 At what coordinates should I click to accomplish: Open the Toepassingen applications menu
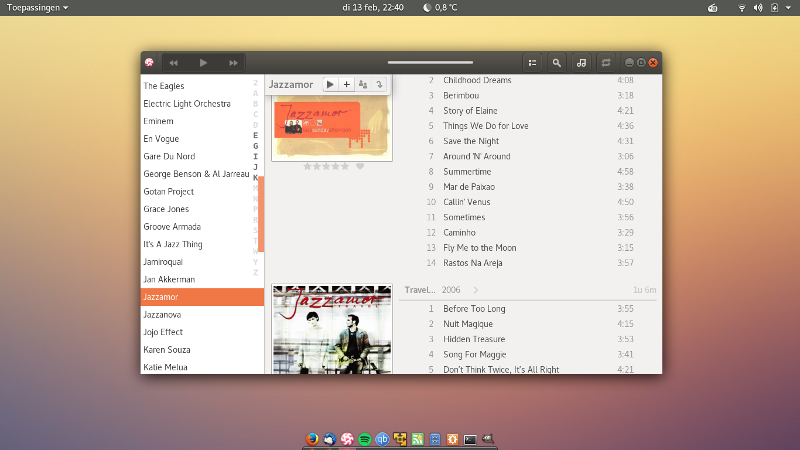[37, 8]
